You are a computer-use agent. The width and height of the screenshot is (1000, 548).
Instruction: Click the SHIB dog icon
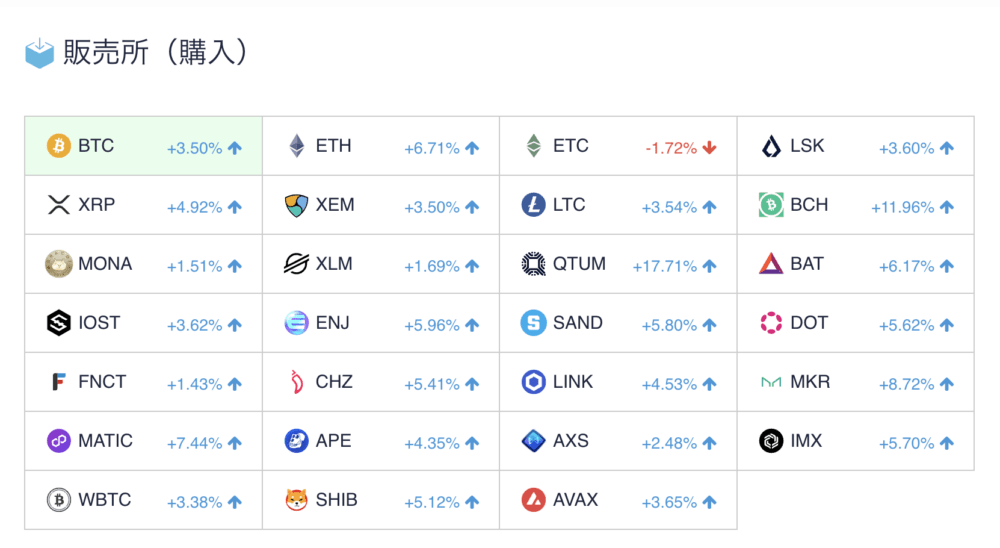click(297, 500)
